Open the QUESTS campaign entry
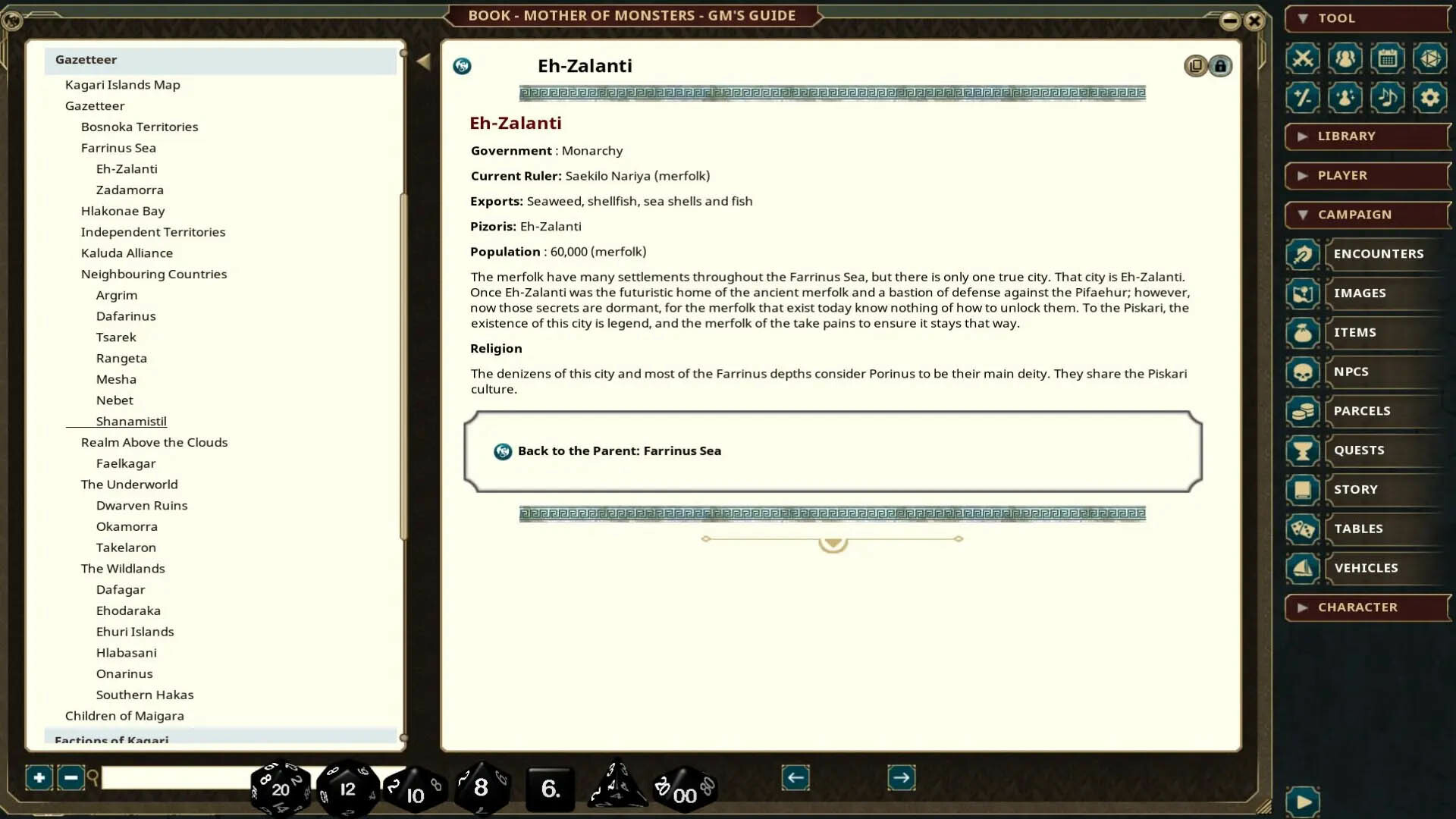This screenshot has height=819, width=1456. (x=1359, y=450)
